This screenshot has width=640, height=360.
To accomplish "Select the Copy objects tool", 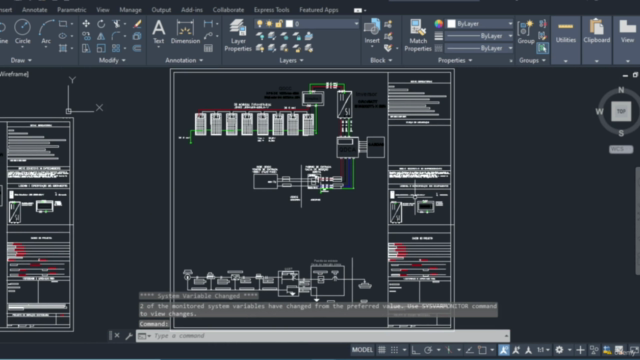I will (x=86, y=36).
